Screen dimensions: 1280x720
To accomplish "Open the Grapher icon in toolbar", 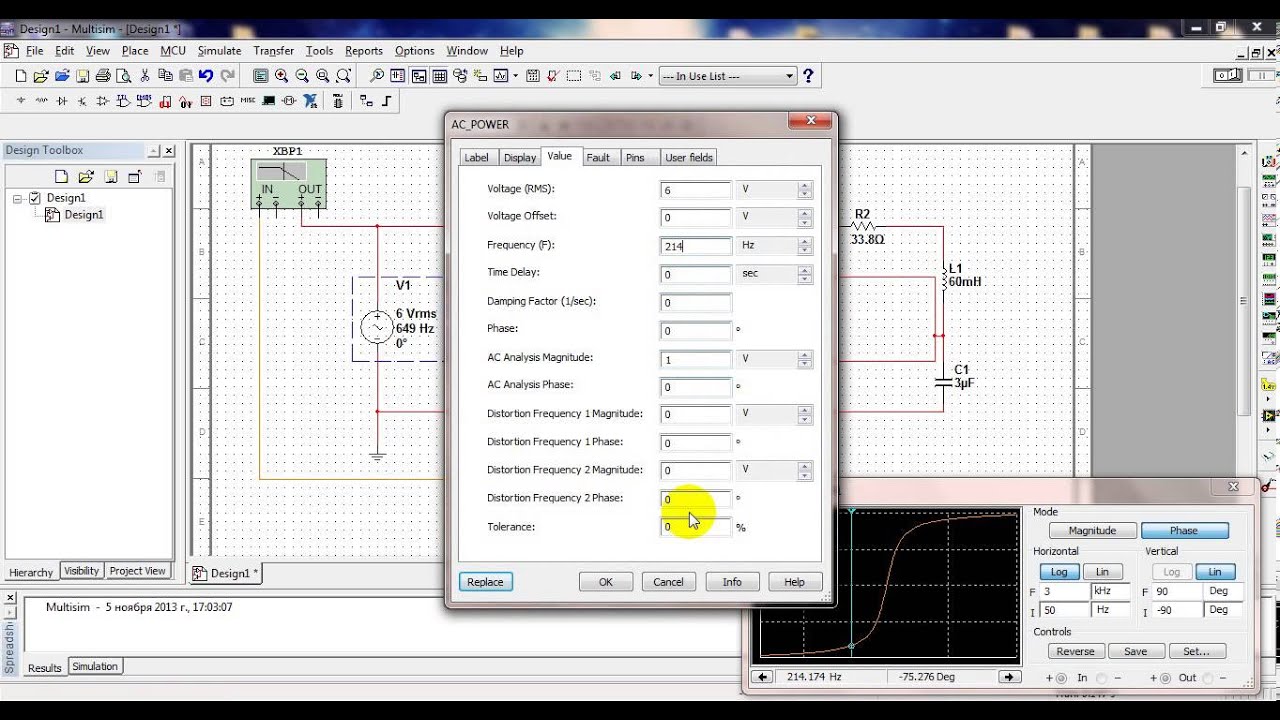I will point(500,76).
